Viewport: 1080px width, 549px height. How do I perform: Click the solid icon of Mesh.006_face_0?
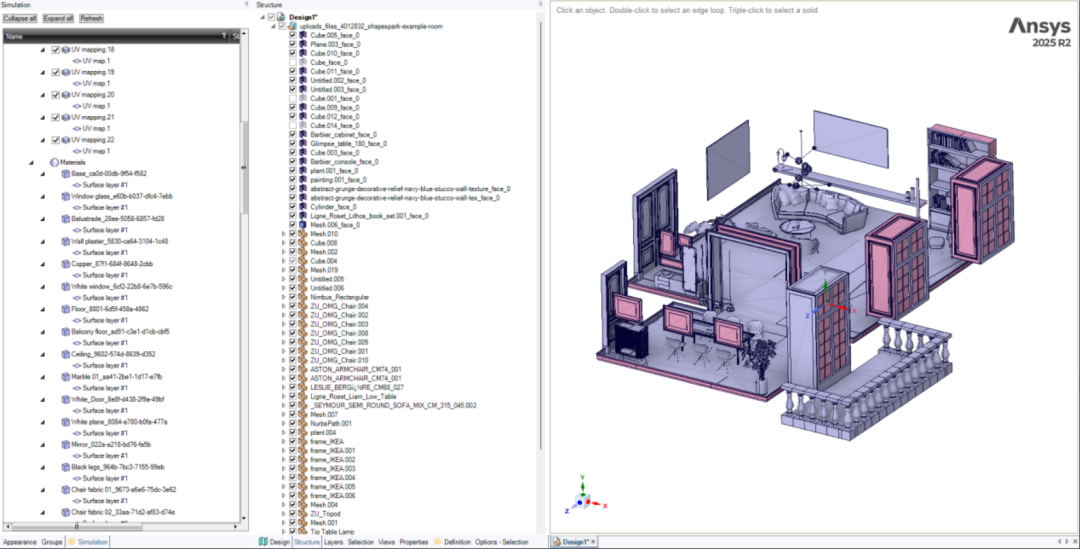[x=303, y=225]
